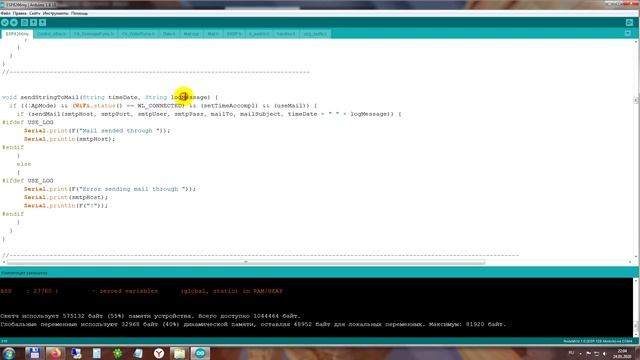This screenshot has width=640, height=360.
Task: Open the Файл menu
Action: (5, 13)
